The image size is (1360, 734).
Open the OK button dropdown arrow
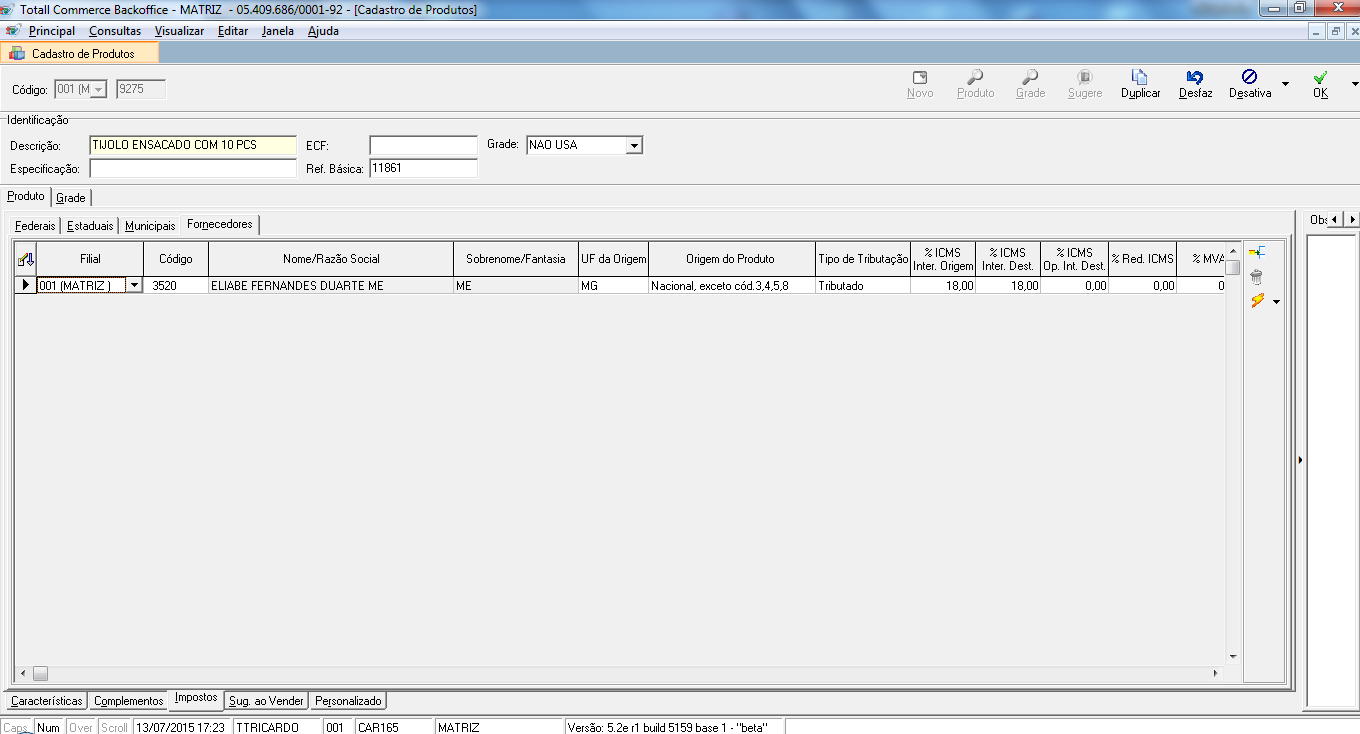1354,84
